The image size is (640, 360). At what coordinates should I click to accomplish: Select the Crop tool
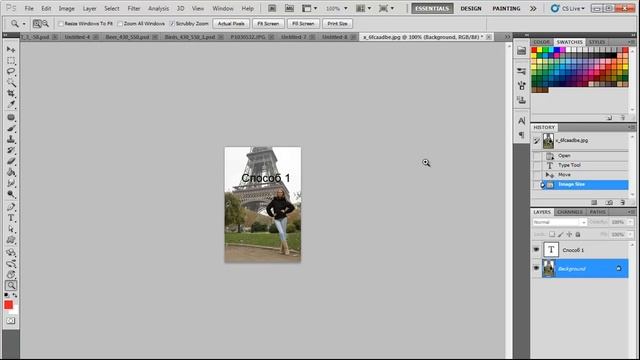click(x=11, y=93)
